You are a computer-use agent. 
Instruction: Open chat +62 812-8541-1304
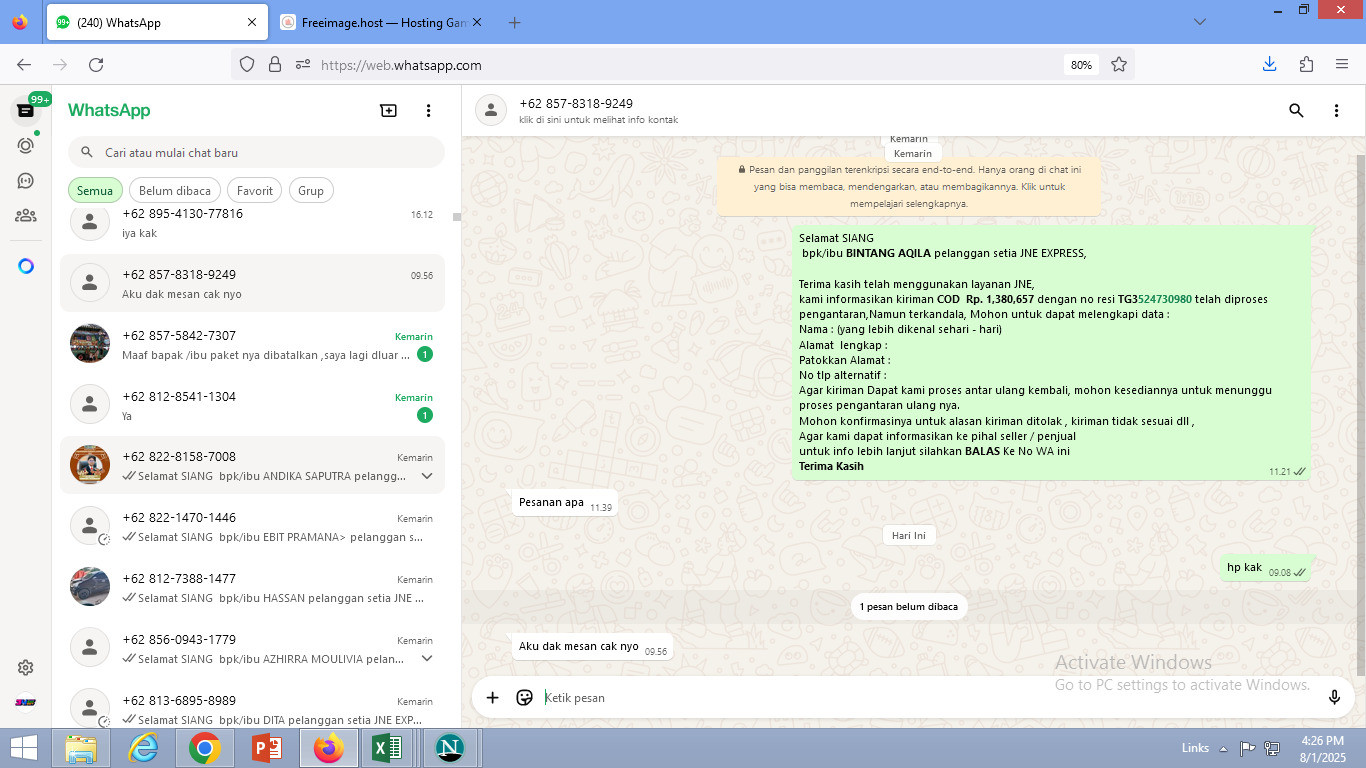click(252, 405)
